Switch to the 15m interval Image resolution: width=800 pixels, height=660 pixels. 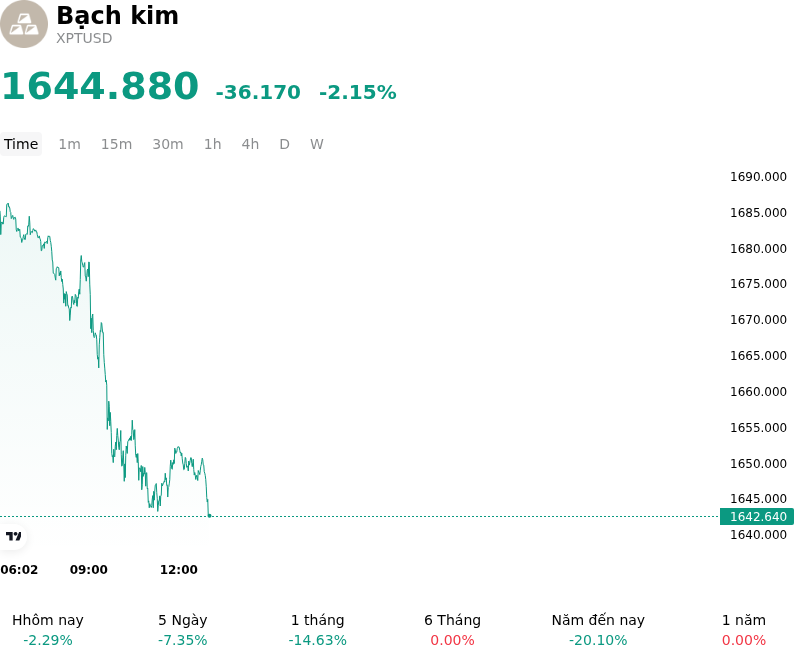coord(116,144)
